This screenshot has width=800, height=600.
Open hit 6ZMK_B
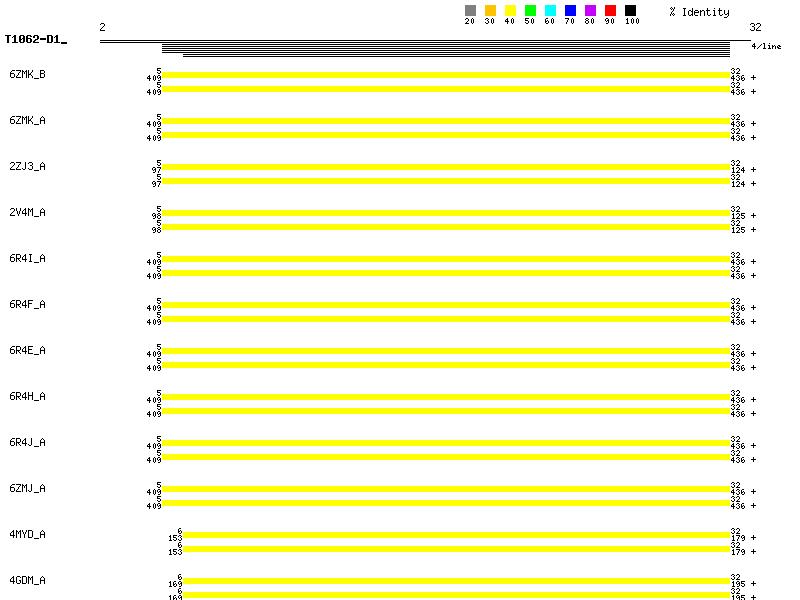(x=27, y=75)
